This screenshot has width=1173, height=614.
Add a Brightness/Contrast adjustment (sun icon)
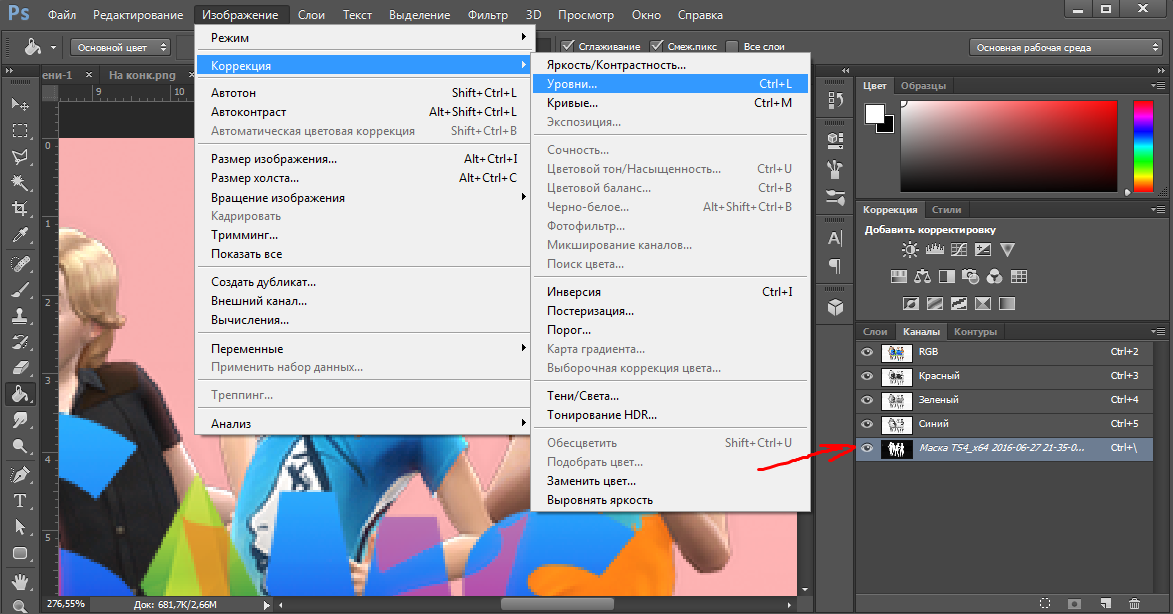click(x=910, y=250)
